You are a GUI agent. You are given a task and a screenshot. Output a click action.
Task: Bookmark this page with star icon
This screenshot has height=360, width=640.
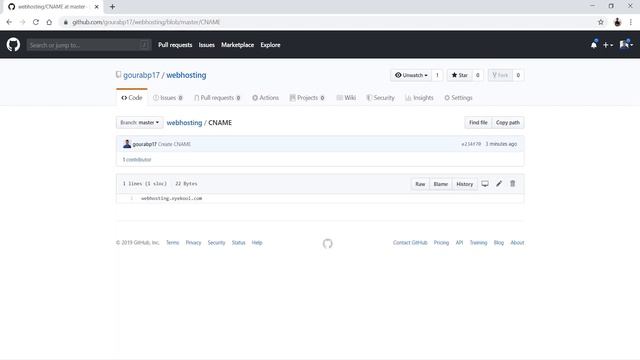601,22
